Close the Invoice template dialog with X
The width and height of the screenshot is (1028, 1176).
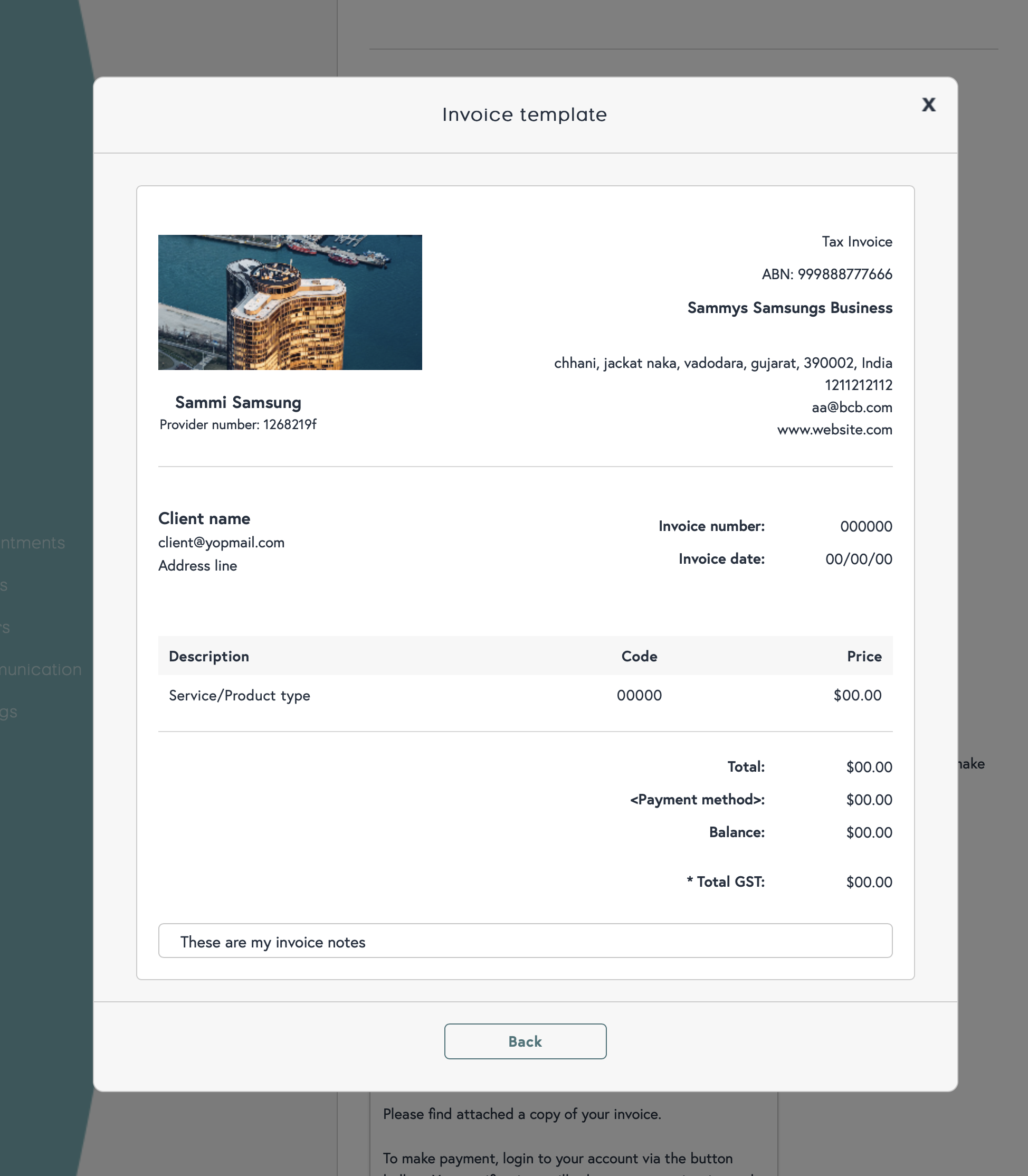click(x=928, y=105)
